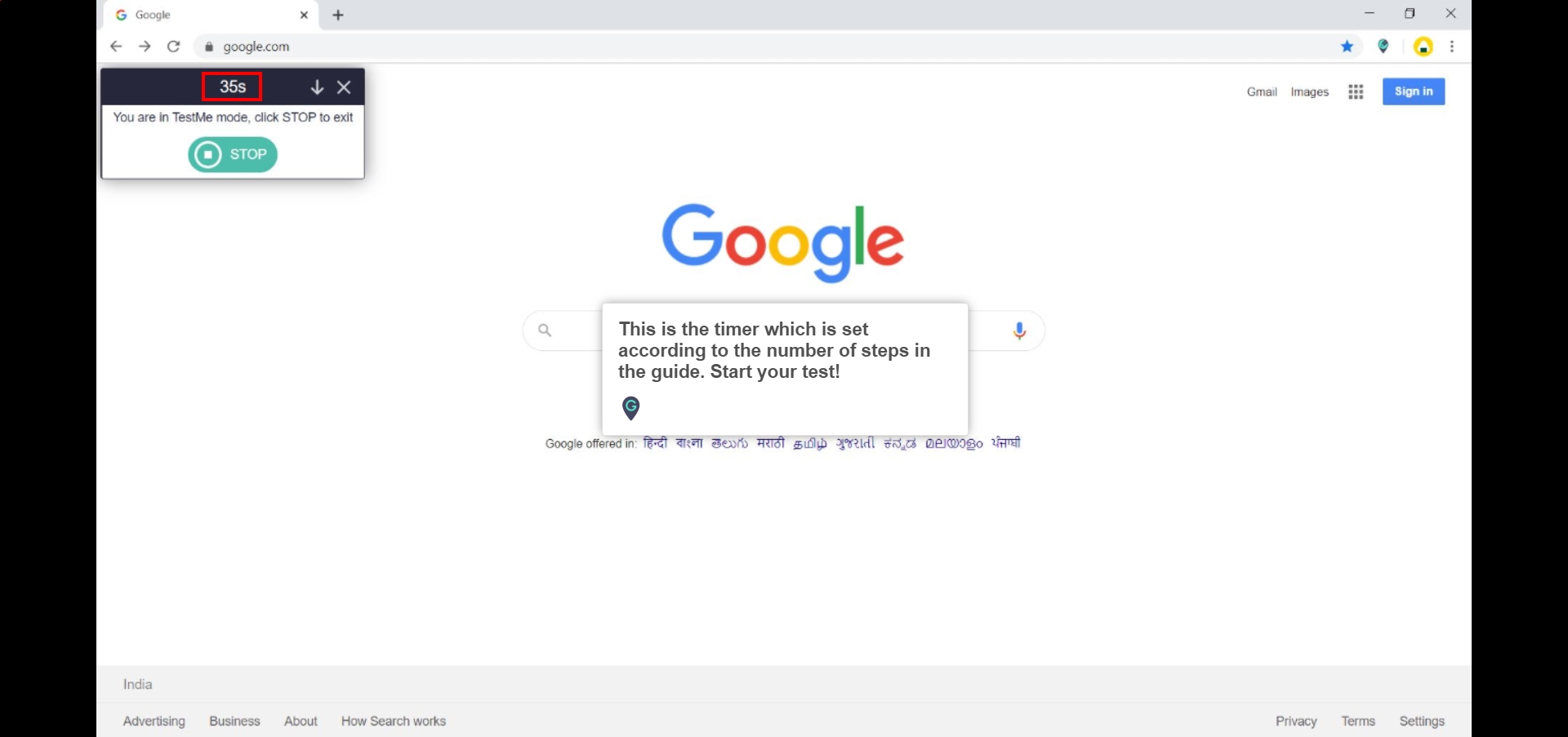The width and height of the screenshot is (1568, 737).
Task: Go back with the browser back arrow
Action: [x=116, y=47]
